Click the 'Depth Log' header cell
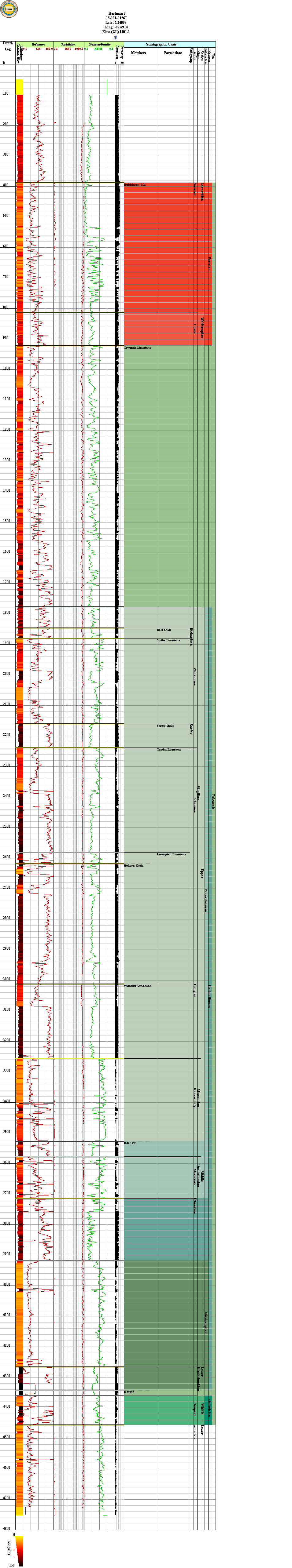 tap(8, 46)
